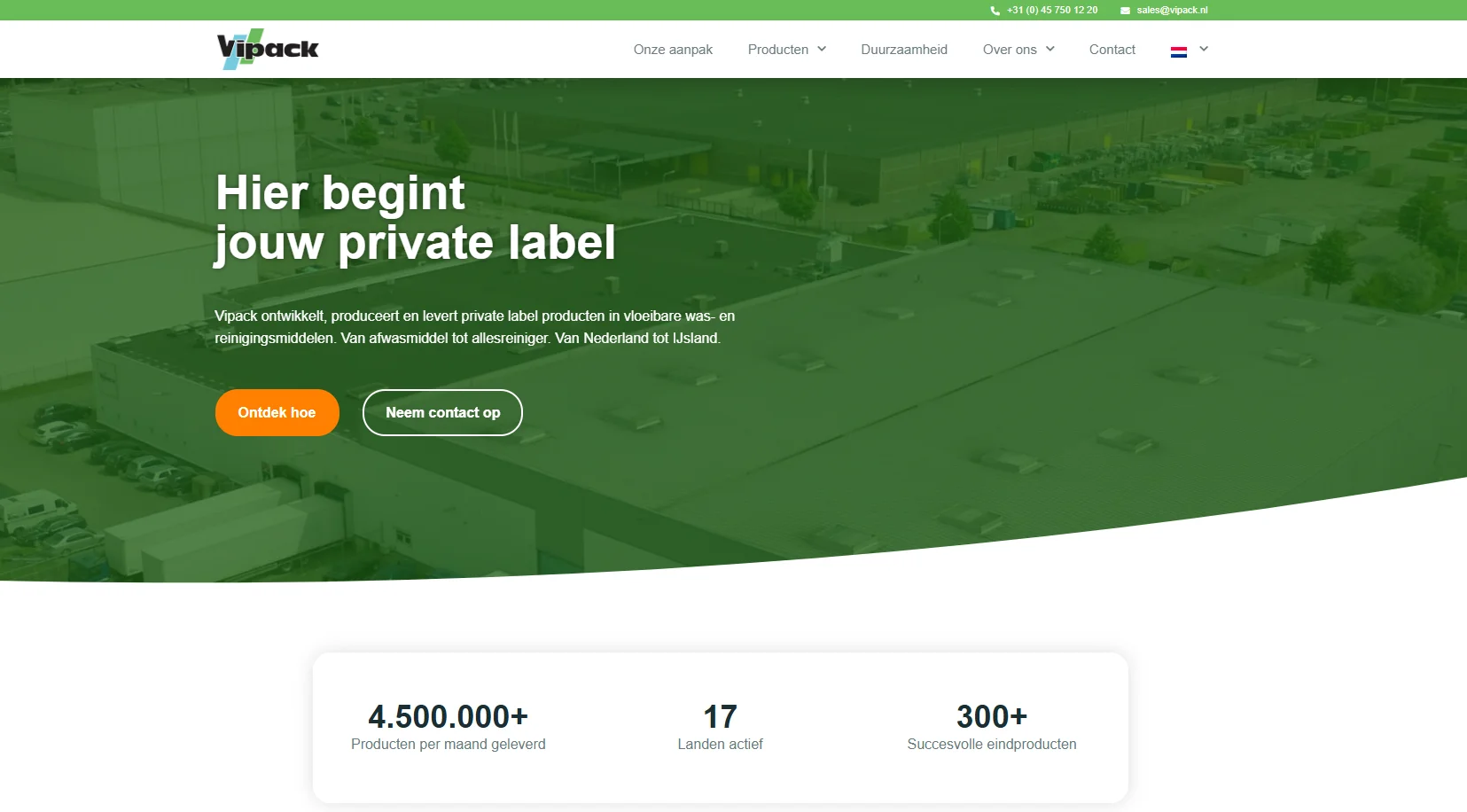Click the hero heading Hier begint jouw private label

[x=416, y=218]
